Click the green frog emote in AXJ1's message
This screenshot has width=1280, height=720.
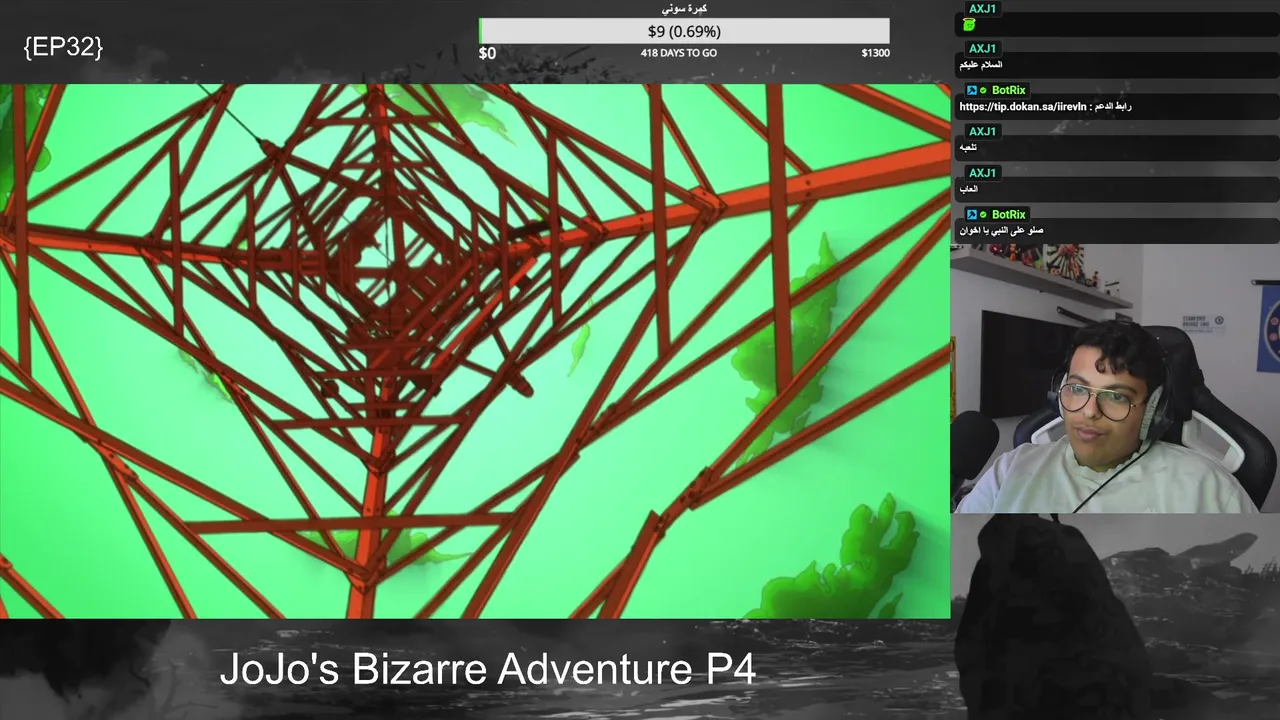969,24
